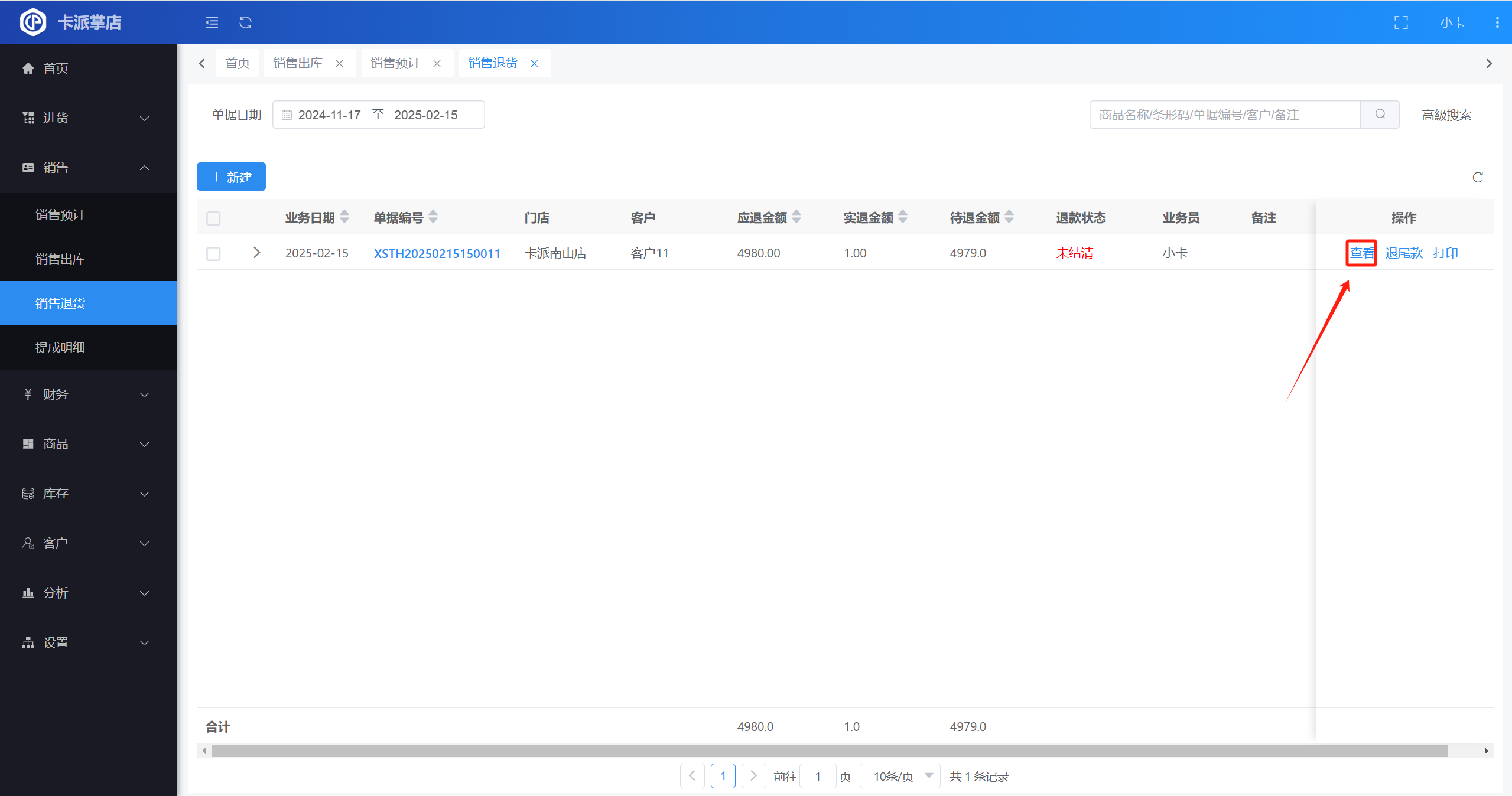The image size is (1512, 796).
Task: Open the vertical three-dot more menu
Action: pos(1497,22)
